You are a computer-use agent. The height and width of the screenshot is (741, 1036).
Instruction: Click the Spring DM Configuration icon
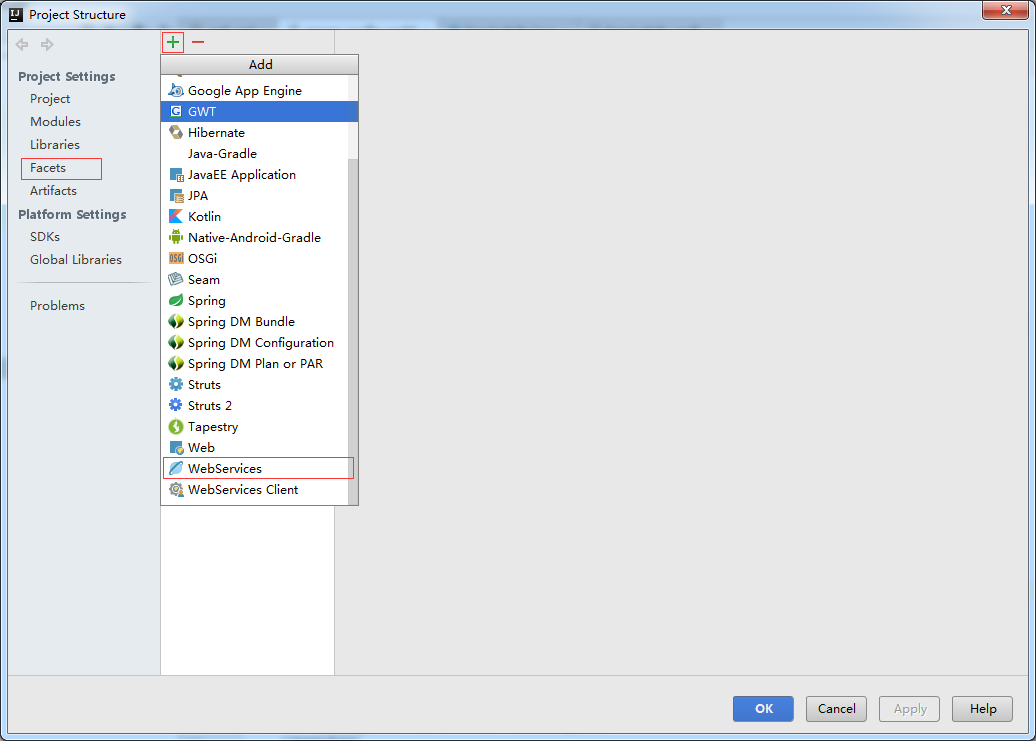coord(176,343)
